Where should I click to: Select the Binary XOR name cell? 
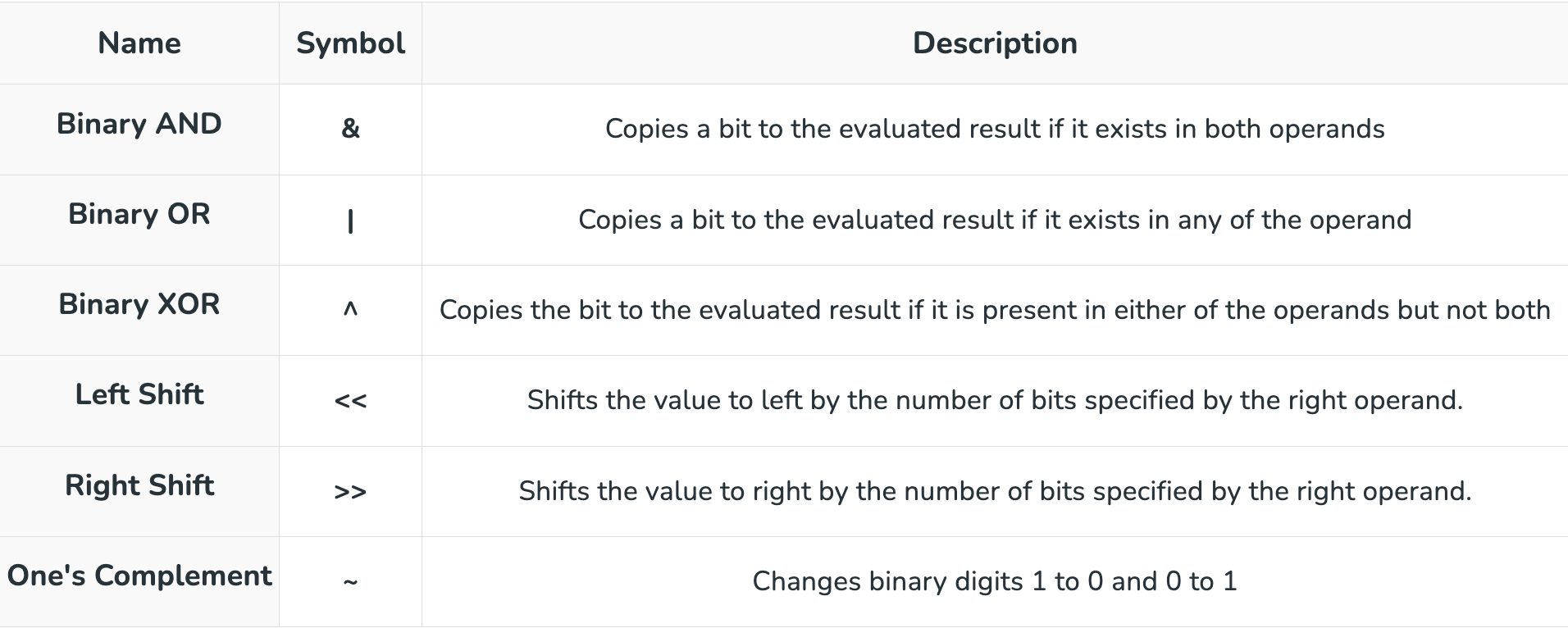pos(139,304)
